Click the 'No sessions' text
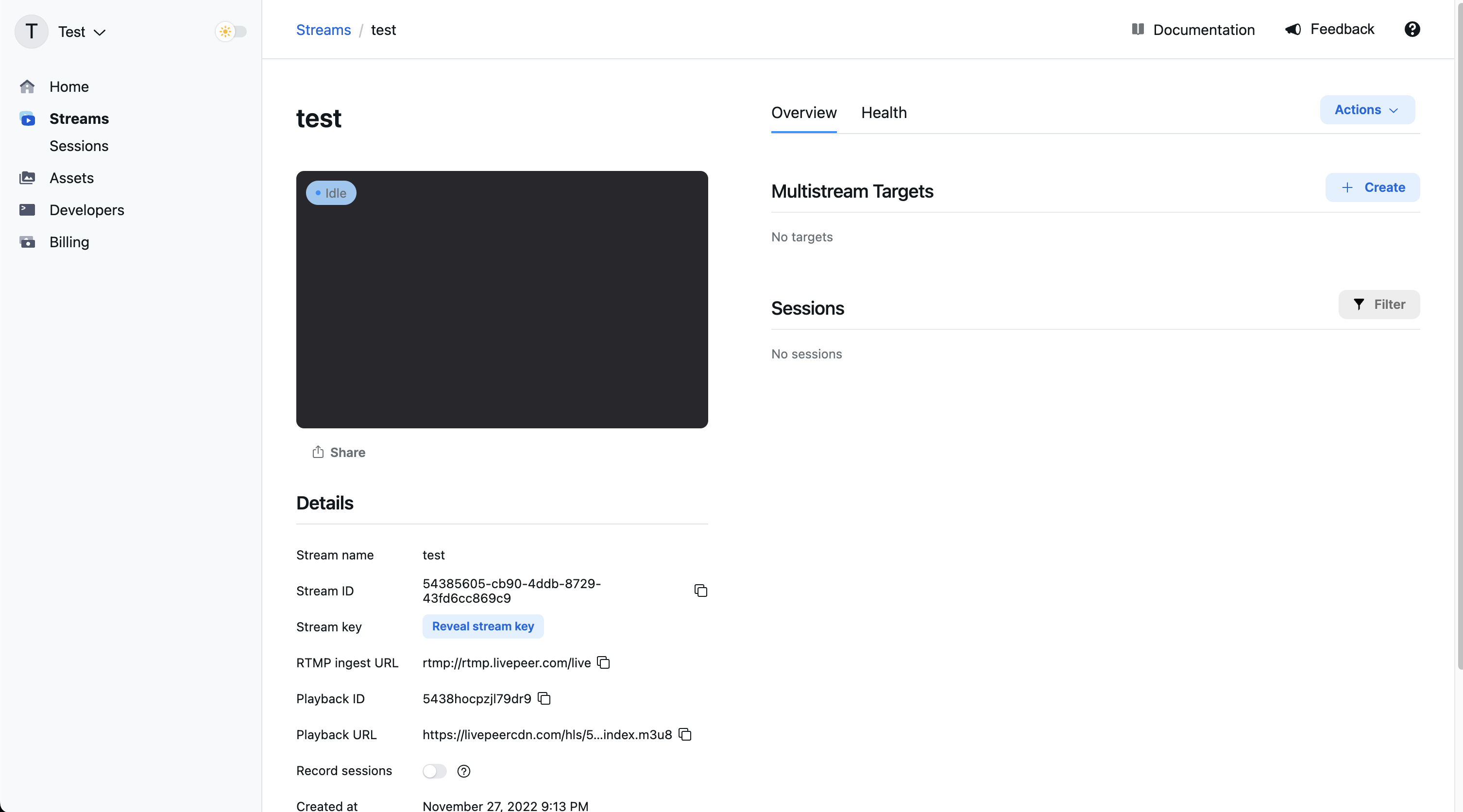This screenshot has height=812, width=1463. click(806, 354)
